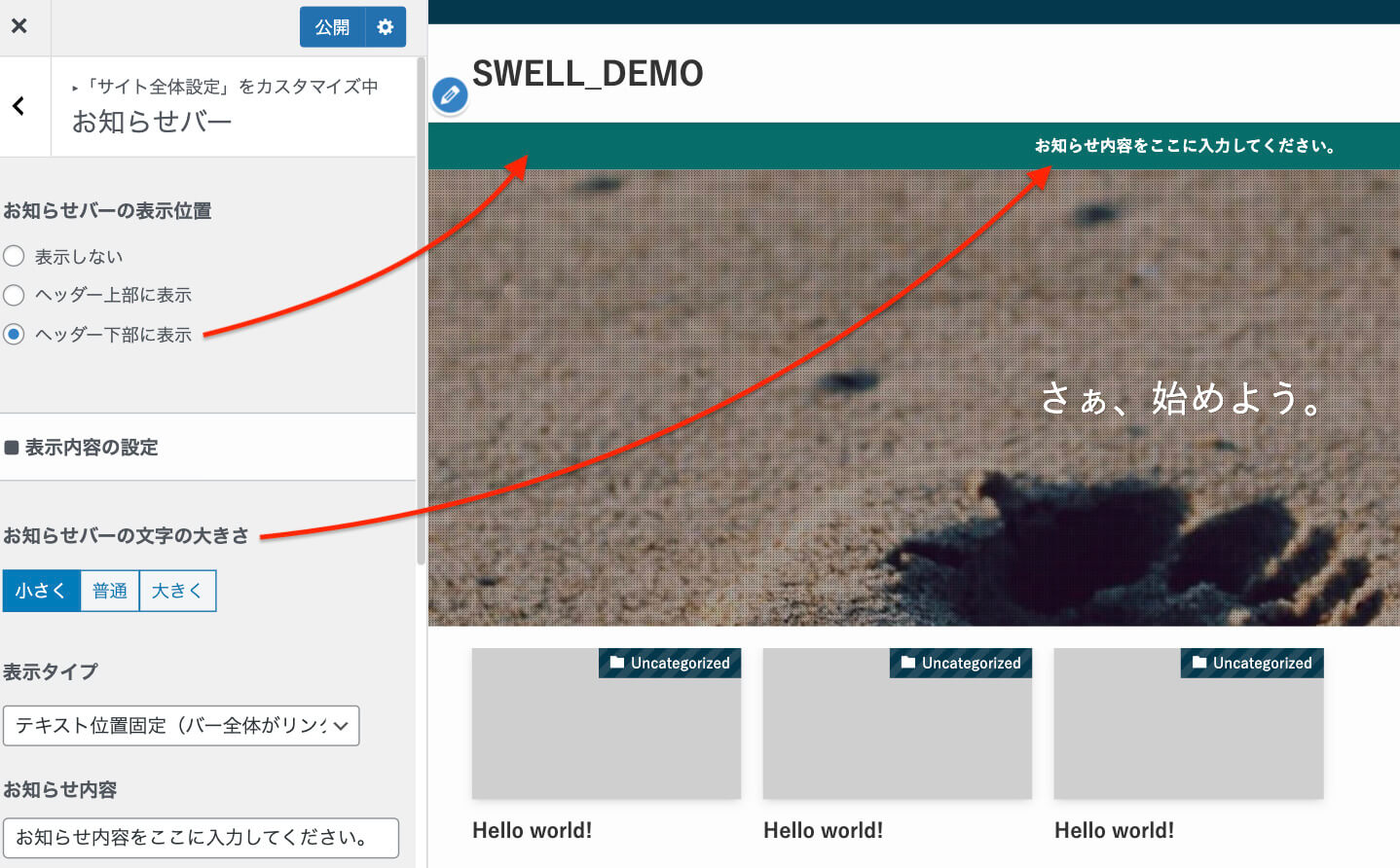Viewport: 1400px width, 868px height.
Task: Exit customizer via the X icon
Action: [x=20, y=26]
